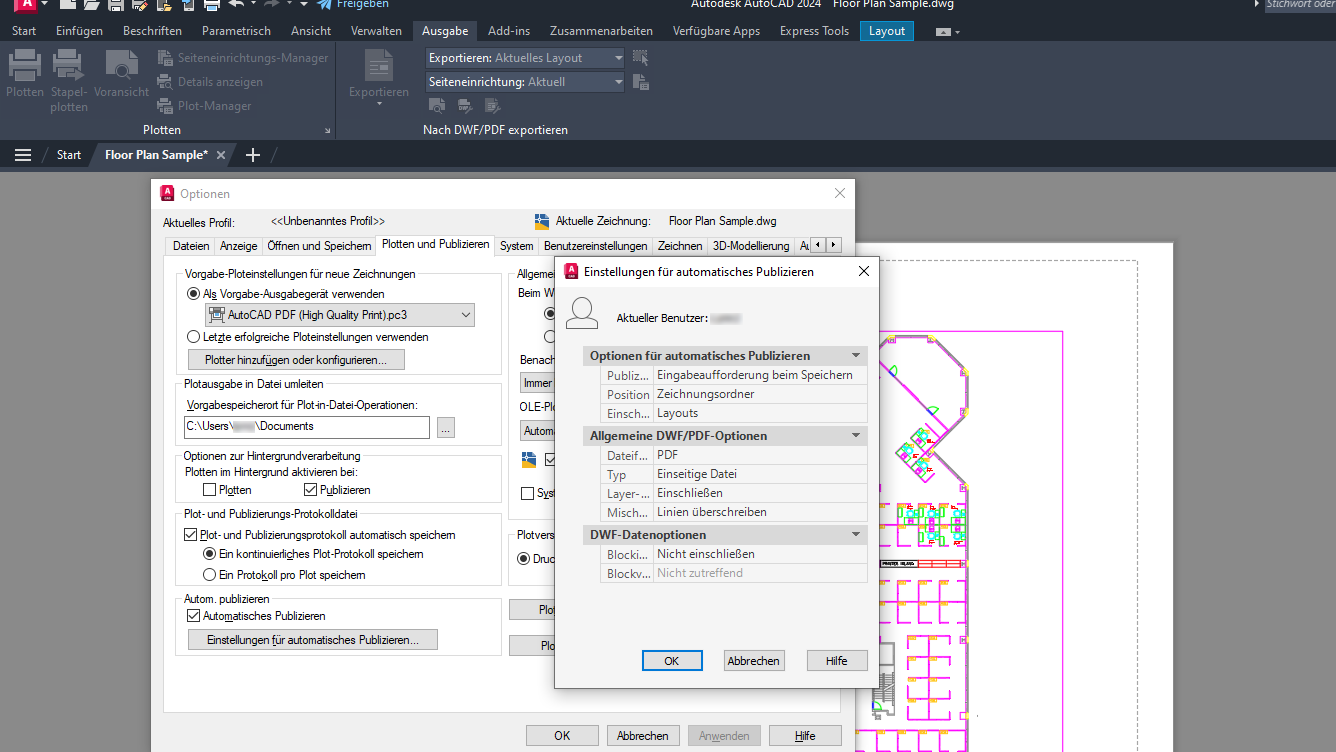The height and width of the screenshot is (752, 1336).
Task: Open the Benutzereinstellungen tab
Action: pyautogui.click(x=595, y=245)
